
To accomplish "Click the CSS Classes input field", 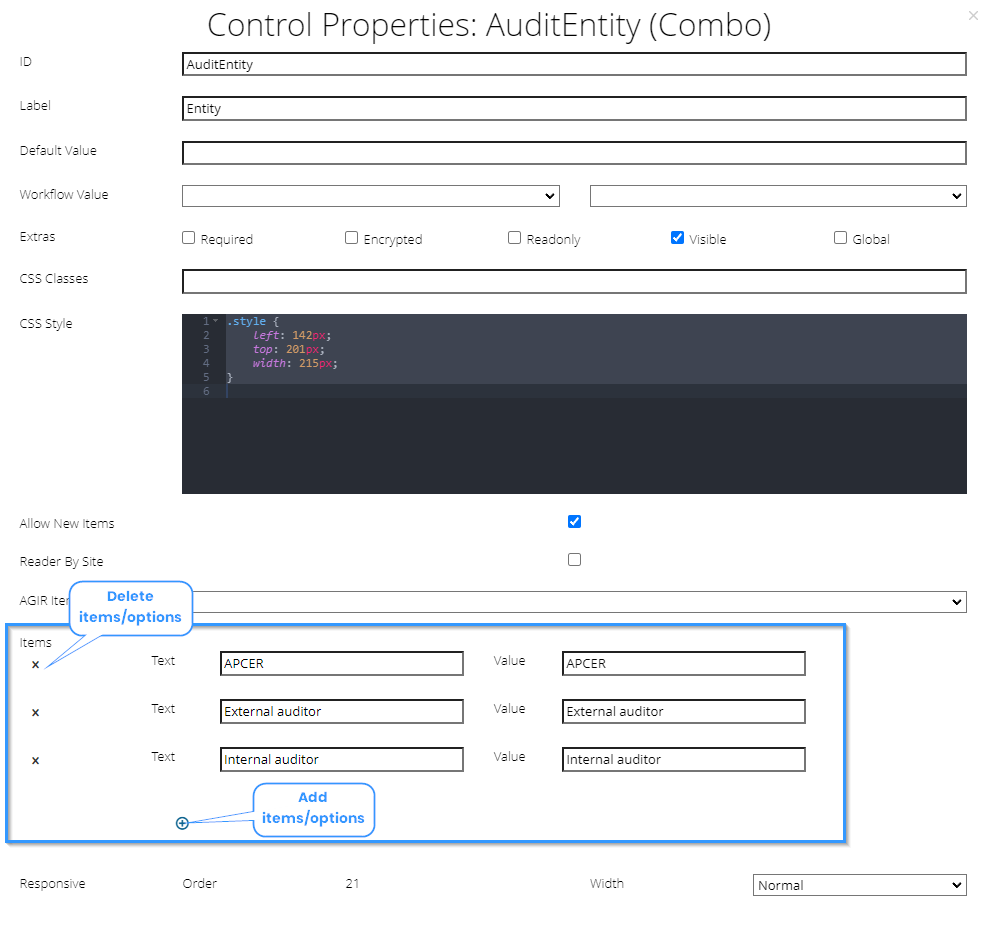I will (575, 282).
